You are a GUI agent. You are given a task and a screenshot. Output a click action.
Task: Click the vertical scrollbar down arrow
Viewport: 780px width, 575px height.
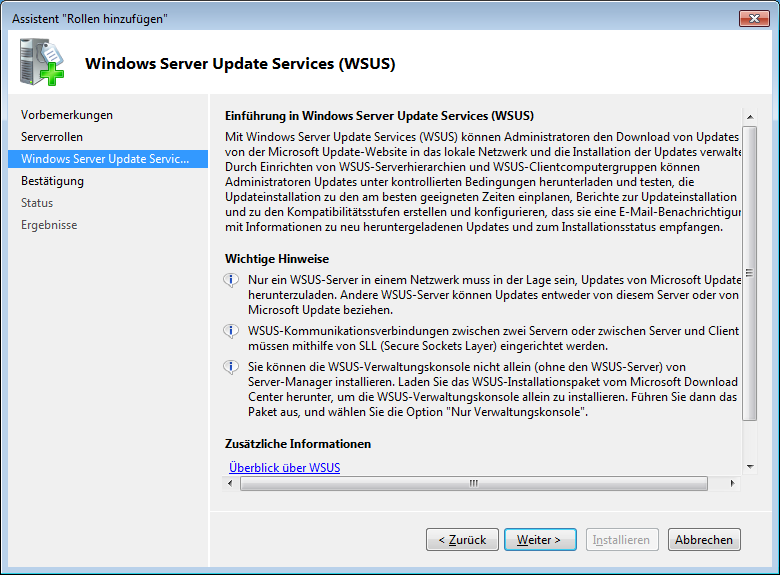click(x=750, y=467)
